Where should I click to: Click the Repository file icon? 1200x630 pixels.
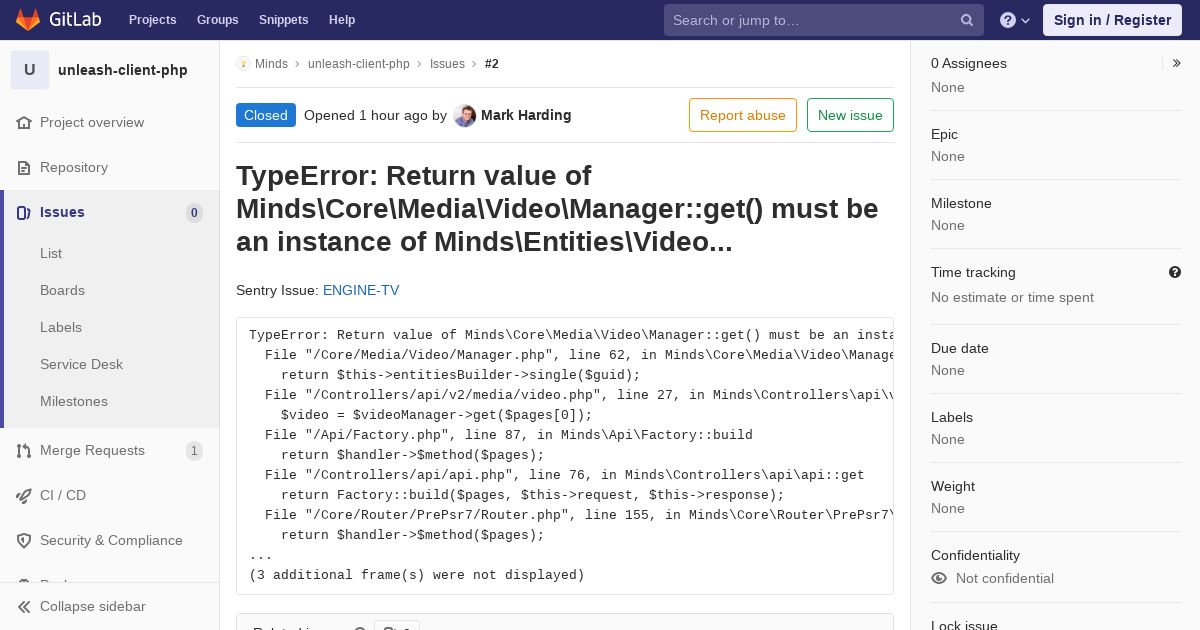pos(24,167)
